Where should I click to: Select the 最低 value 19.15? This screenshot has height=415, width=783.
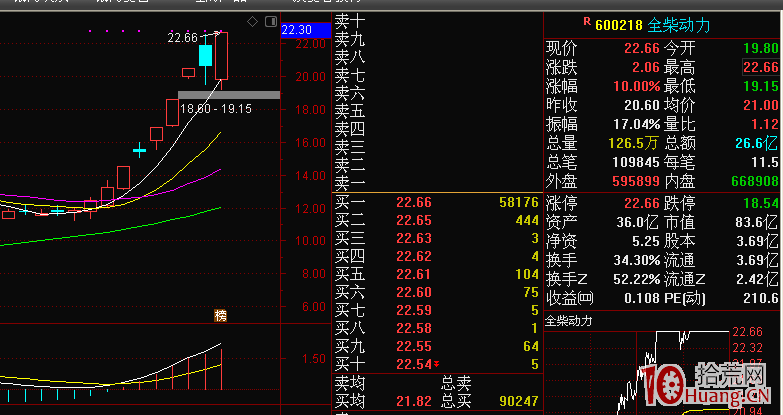(761, 86)
